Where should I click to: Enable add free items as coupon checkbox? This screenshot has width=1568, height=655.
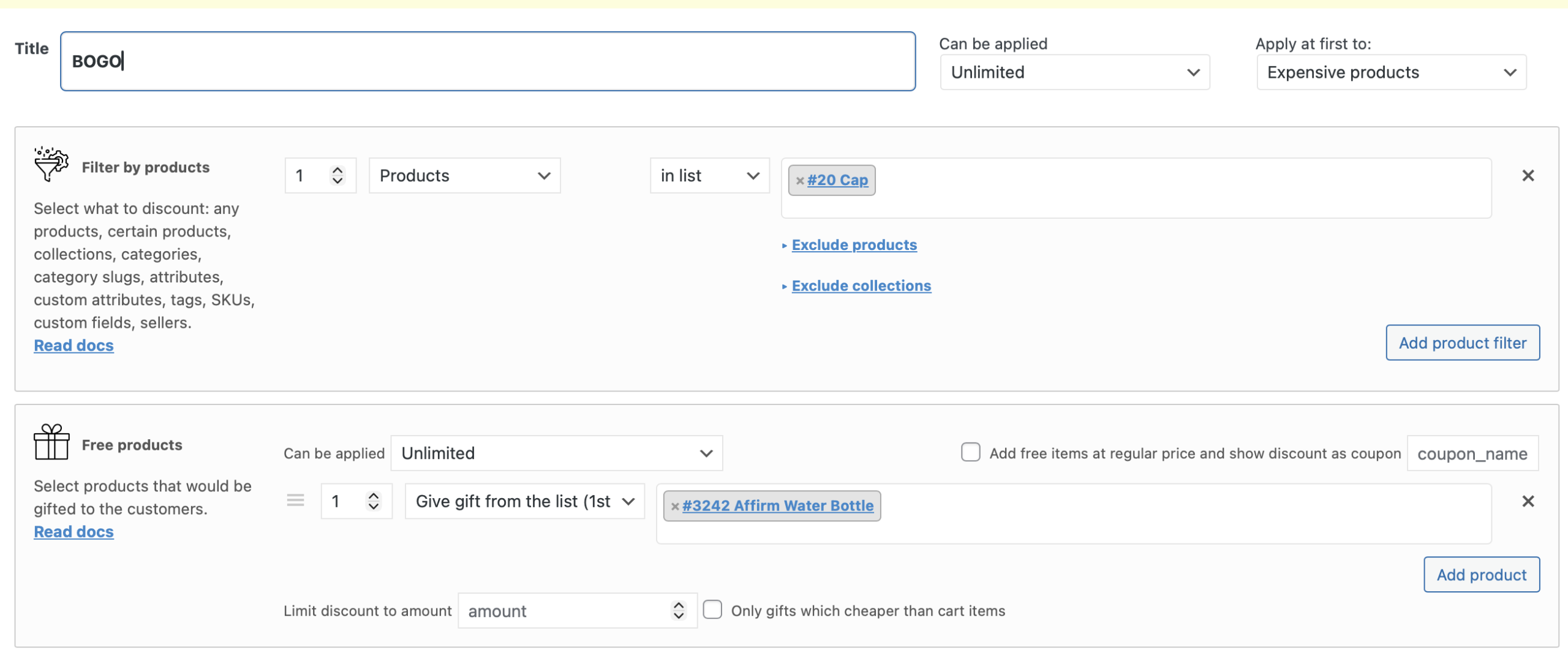(x=970, y=452)
